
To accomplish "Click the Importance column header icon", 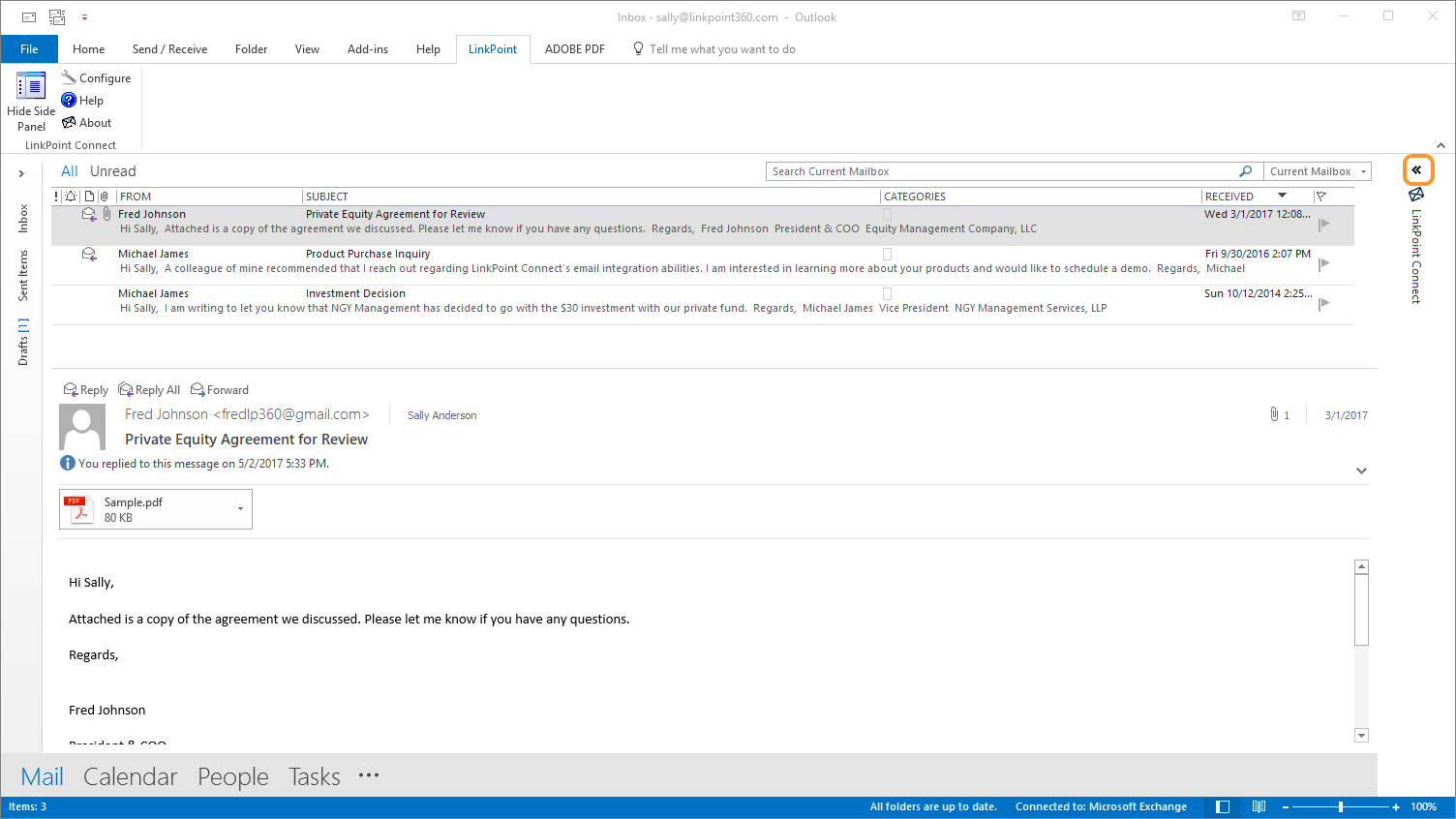I will pos(57,196).
